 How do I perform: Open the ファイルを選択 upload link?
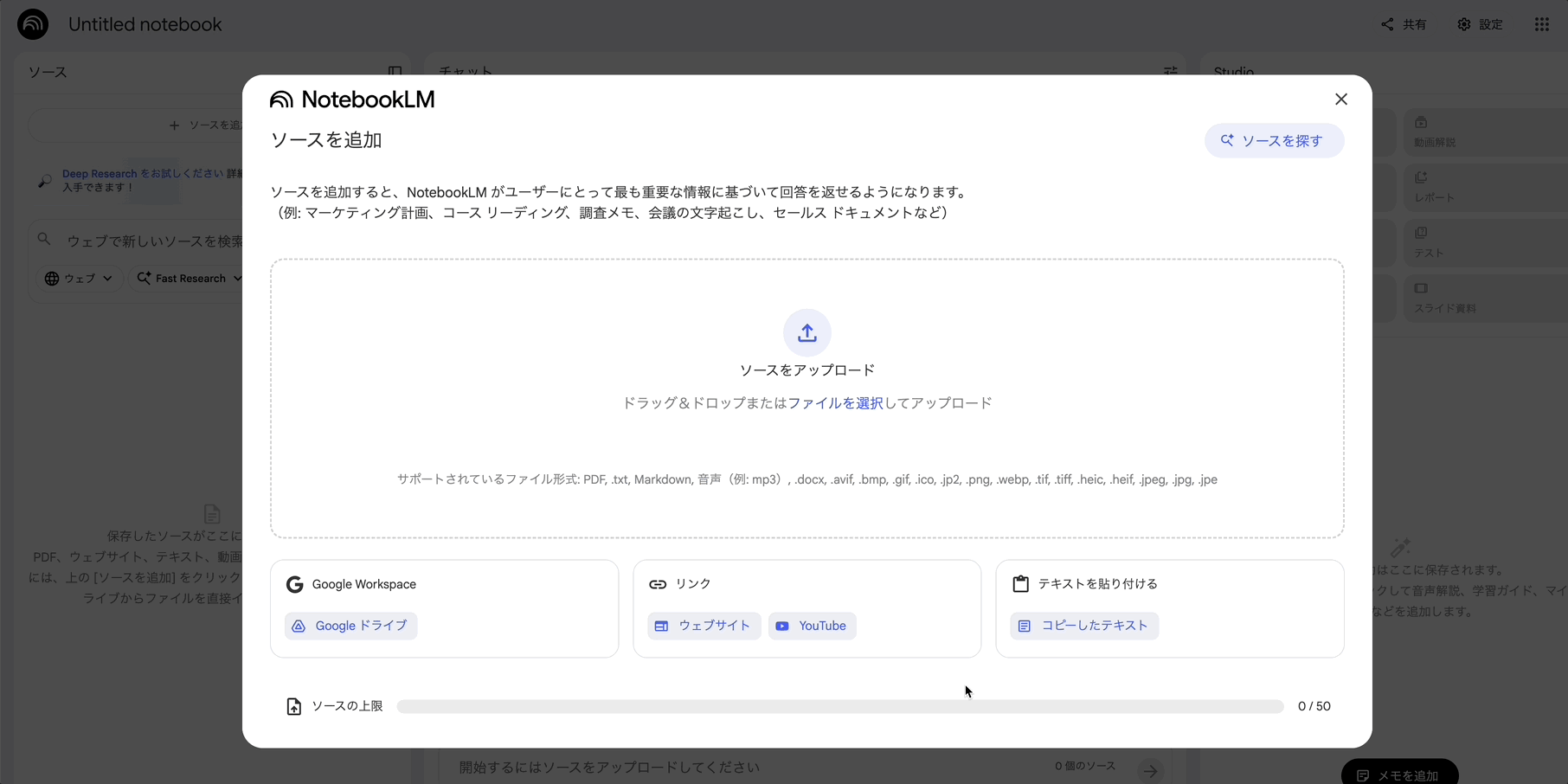click(x=838, y=402)
